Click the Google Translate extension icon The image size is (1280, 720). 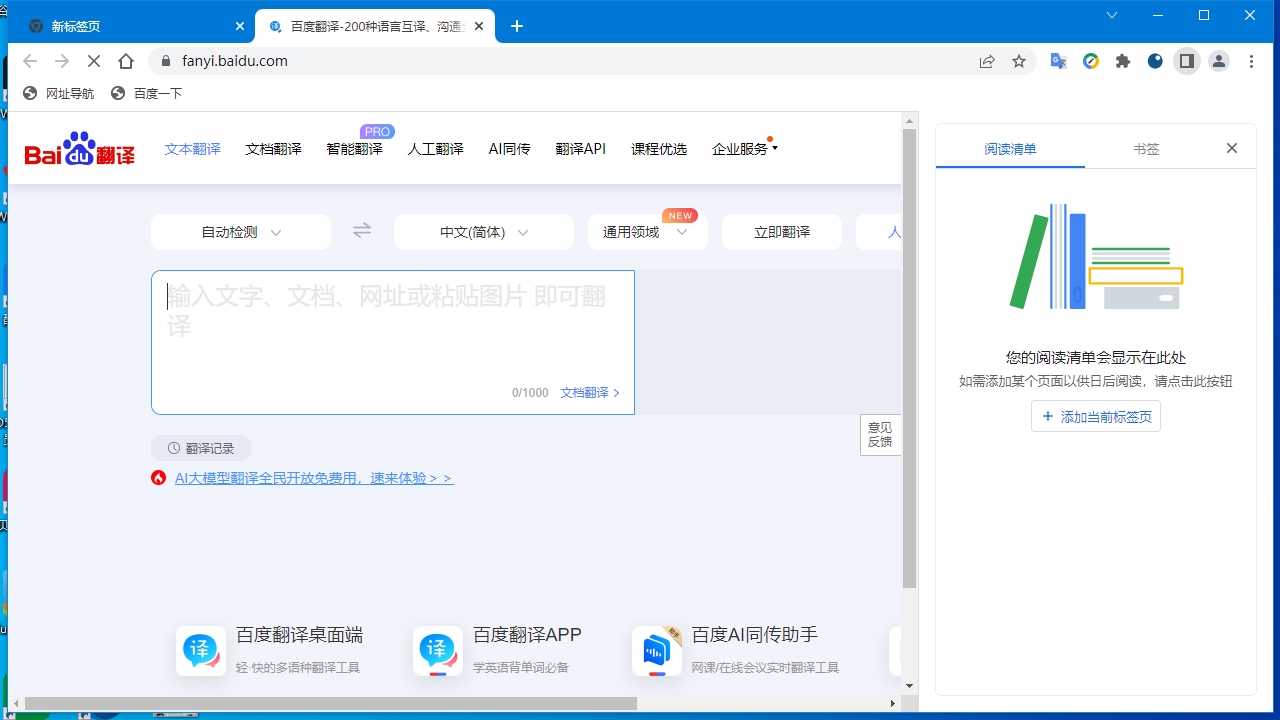[x=1058, y=61]
